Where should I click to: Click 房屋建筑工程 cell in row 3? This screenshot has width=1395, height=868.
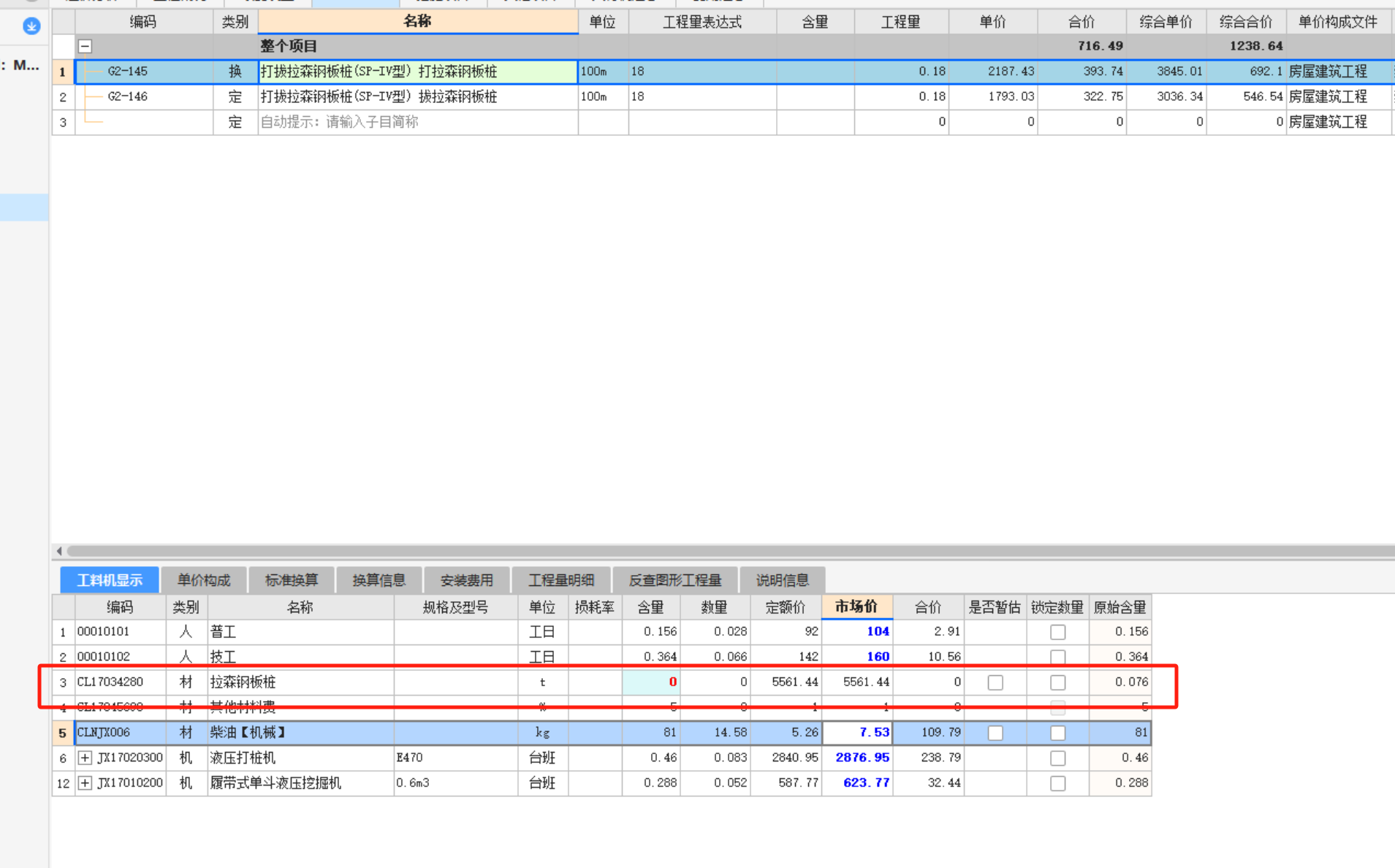click(1338, 122)
